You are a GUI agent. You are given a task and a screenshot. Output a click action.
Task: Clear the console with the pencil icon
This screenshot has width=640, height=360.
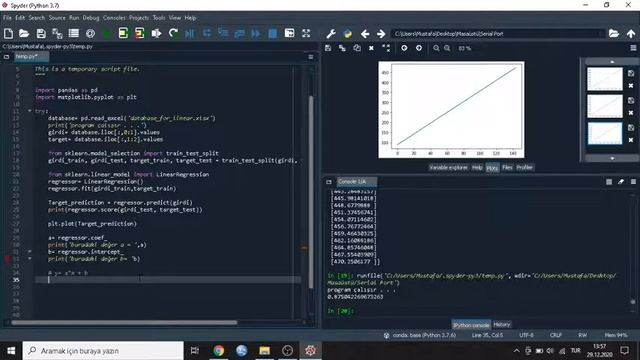pos(621,182)
